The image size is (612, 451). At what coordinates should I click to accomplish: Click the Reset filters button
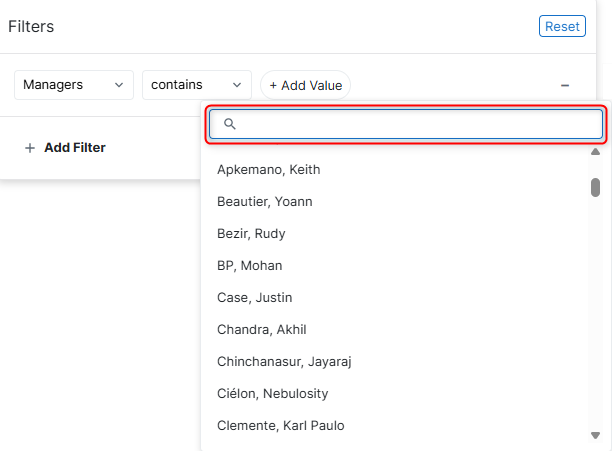(562, 26)
